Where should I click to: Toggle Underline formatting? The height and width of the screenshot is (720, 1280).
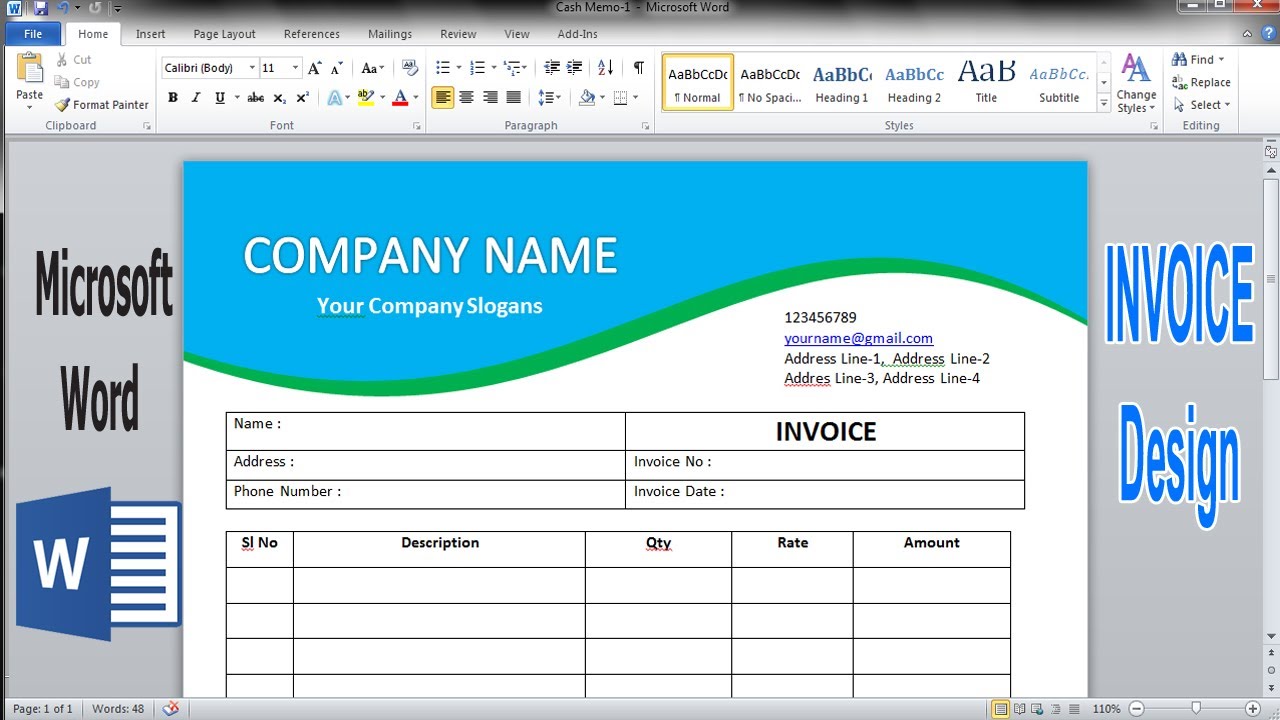coord(218,98)
